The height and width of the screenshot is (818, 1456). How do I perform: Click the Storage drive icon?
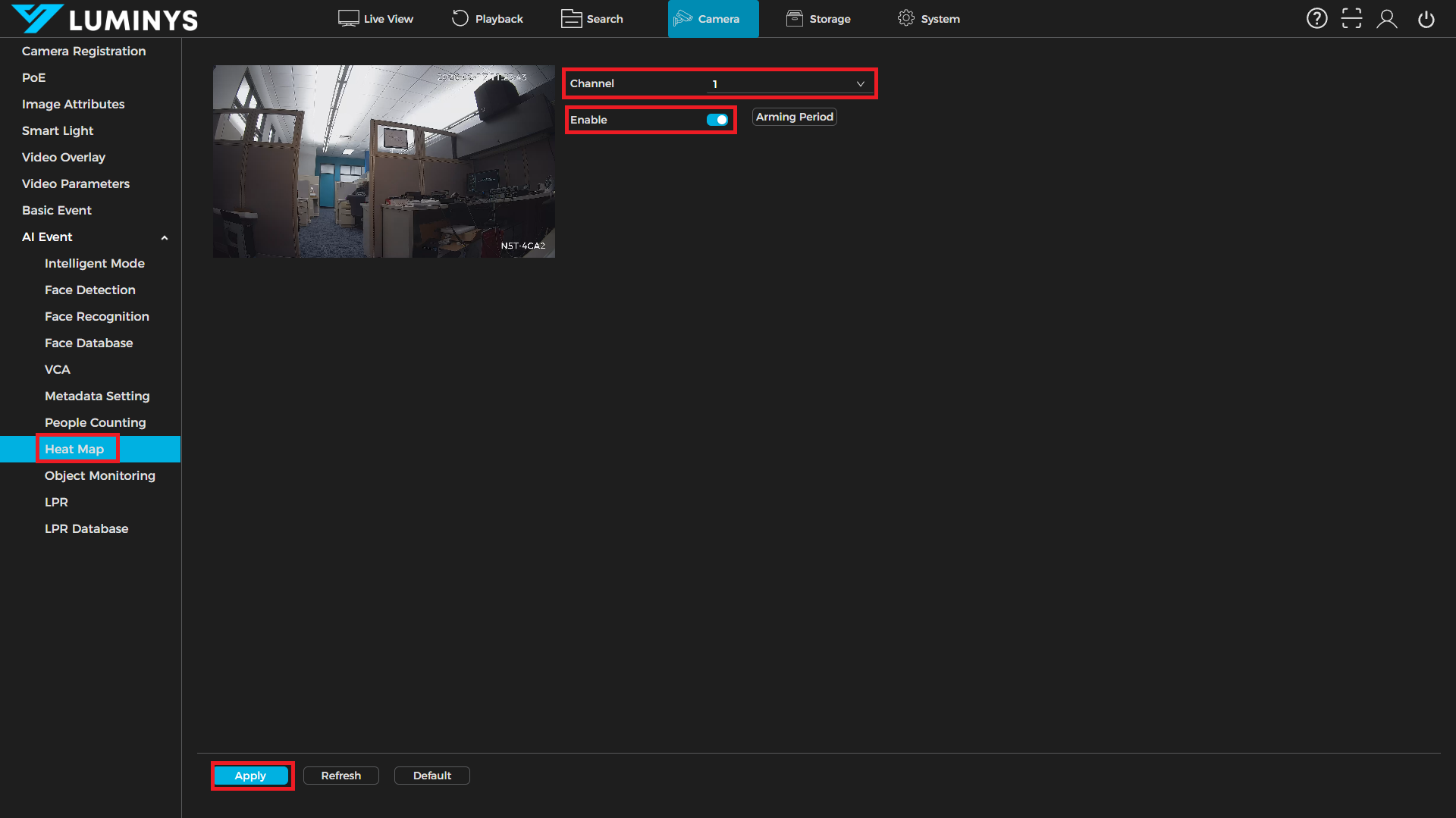(794, 18)
